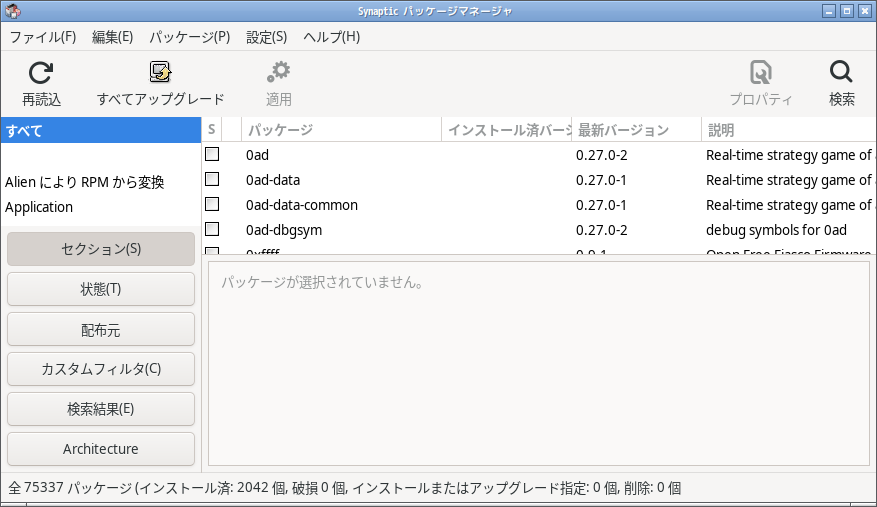Image resolution: width=877 pixels, height=507 pixels.
Task: Click version 0.27.0-1 in the 0ad-data row
Action: pos(601,180)
